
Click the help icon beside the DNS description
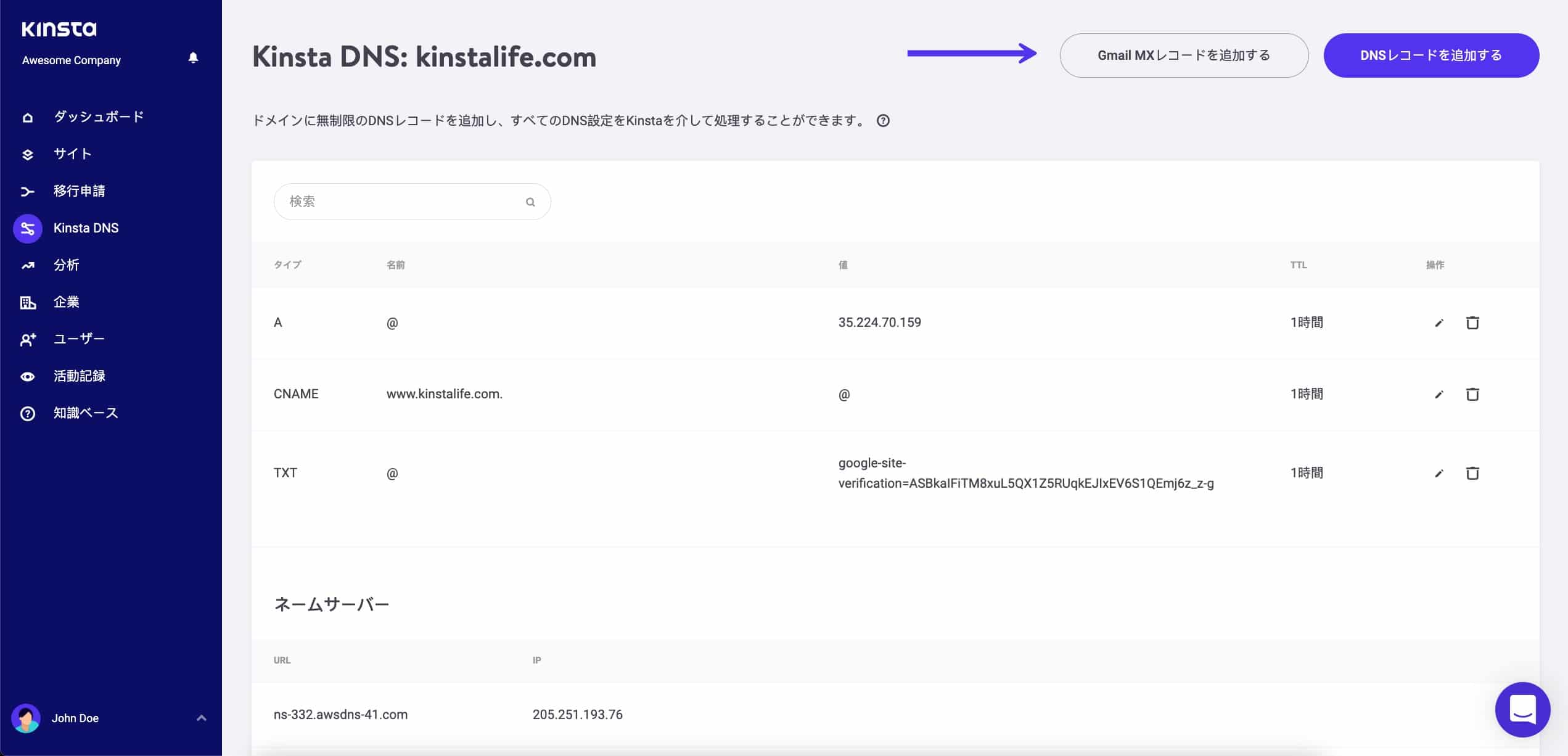tap(883, 121)
